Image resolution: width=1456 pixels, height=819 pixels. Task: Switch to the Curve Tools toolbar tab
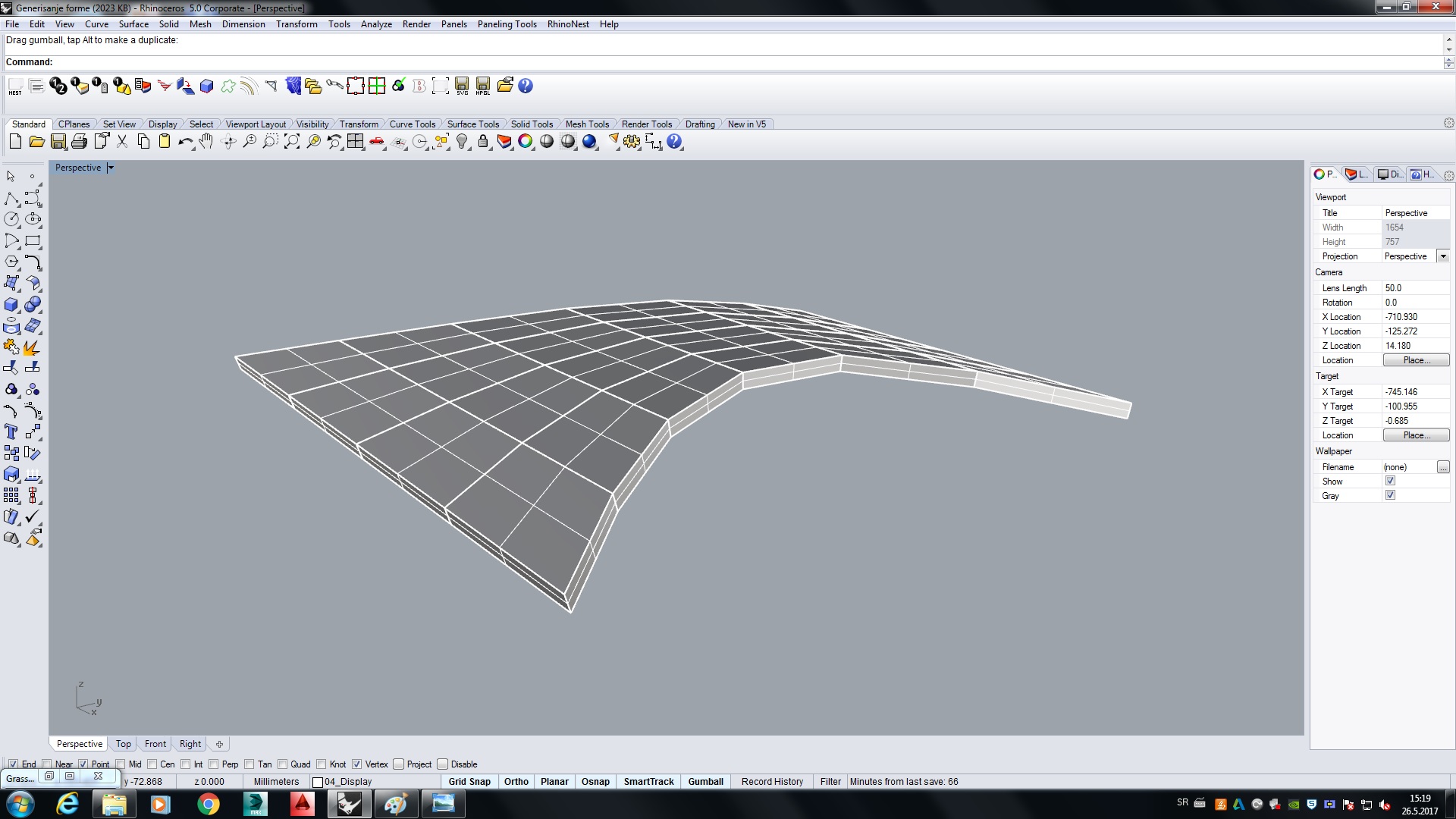[413, 124]
